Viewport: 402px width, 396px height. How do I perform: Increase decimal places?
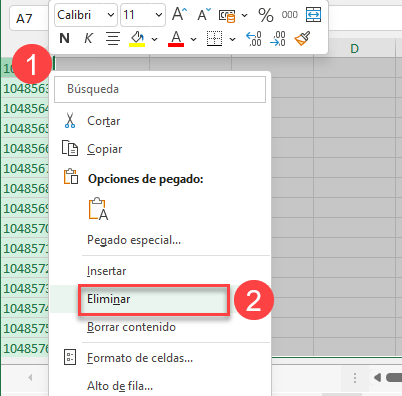[254, 39]
